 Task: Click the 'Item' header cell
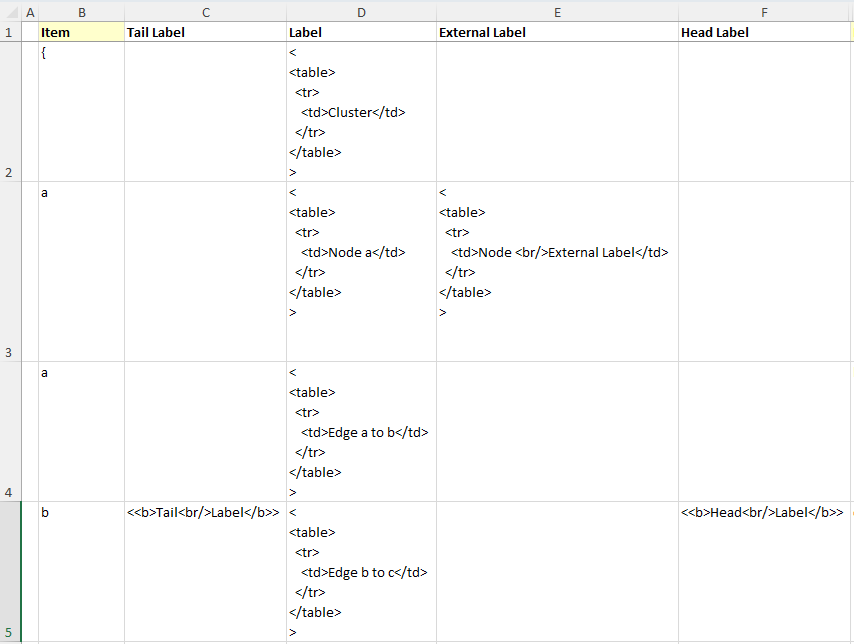point(81,32)
